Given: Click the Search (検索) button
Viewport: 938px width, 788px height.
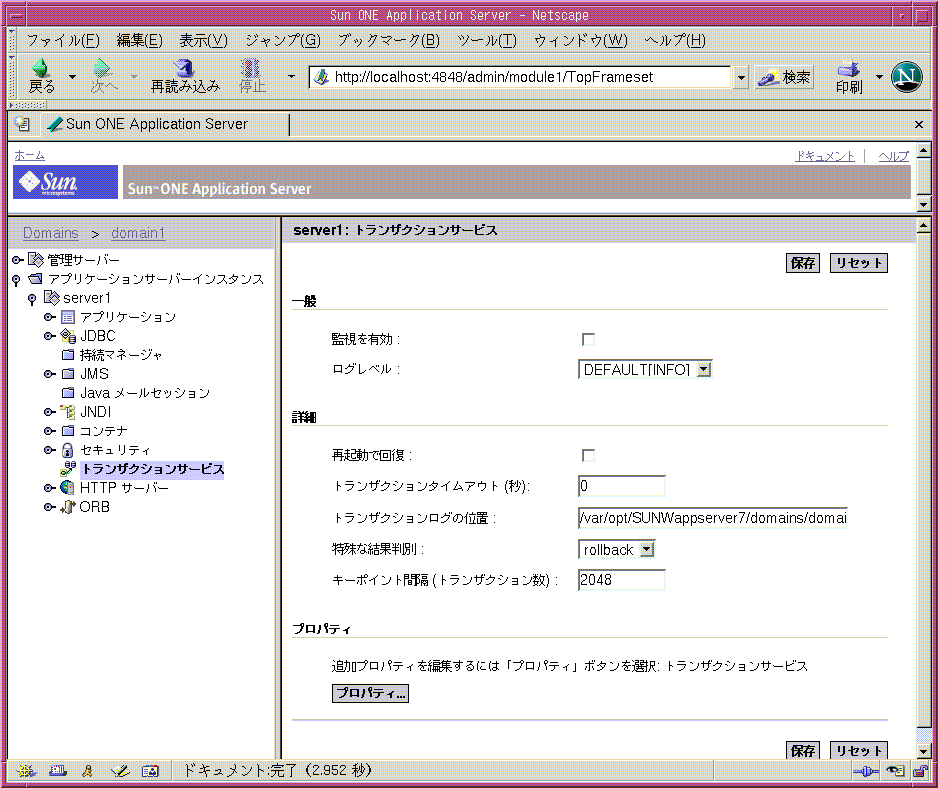Looking at the screenshot, I should click(x=784, y=77).
